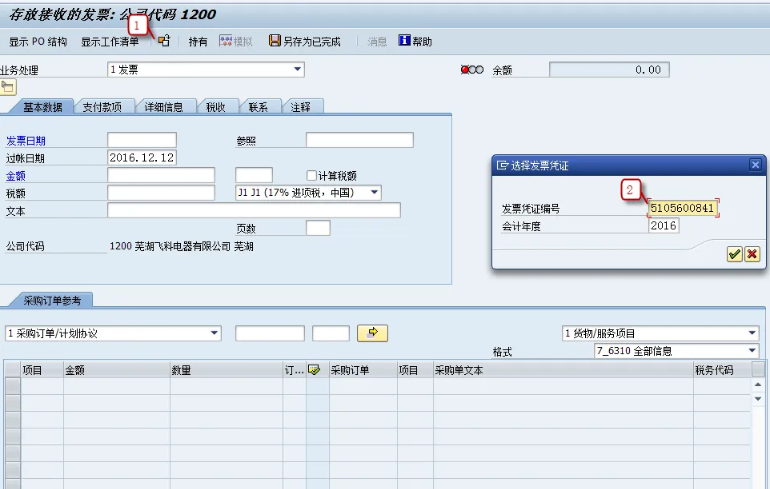The width and height of the screenshot is (770, 489).
Task: Switch to the 基本数据 tab
Action: click(43, 107)
